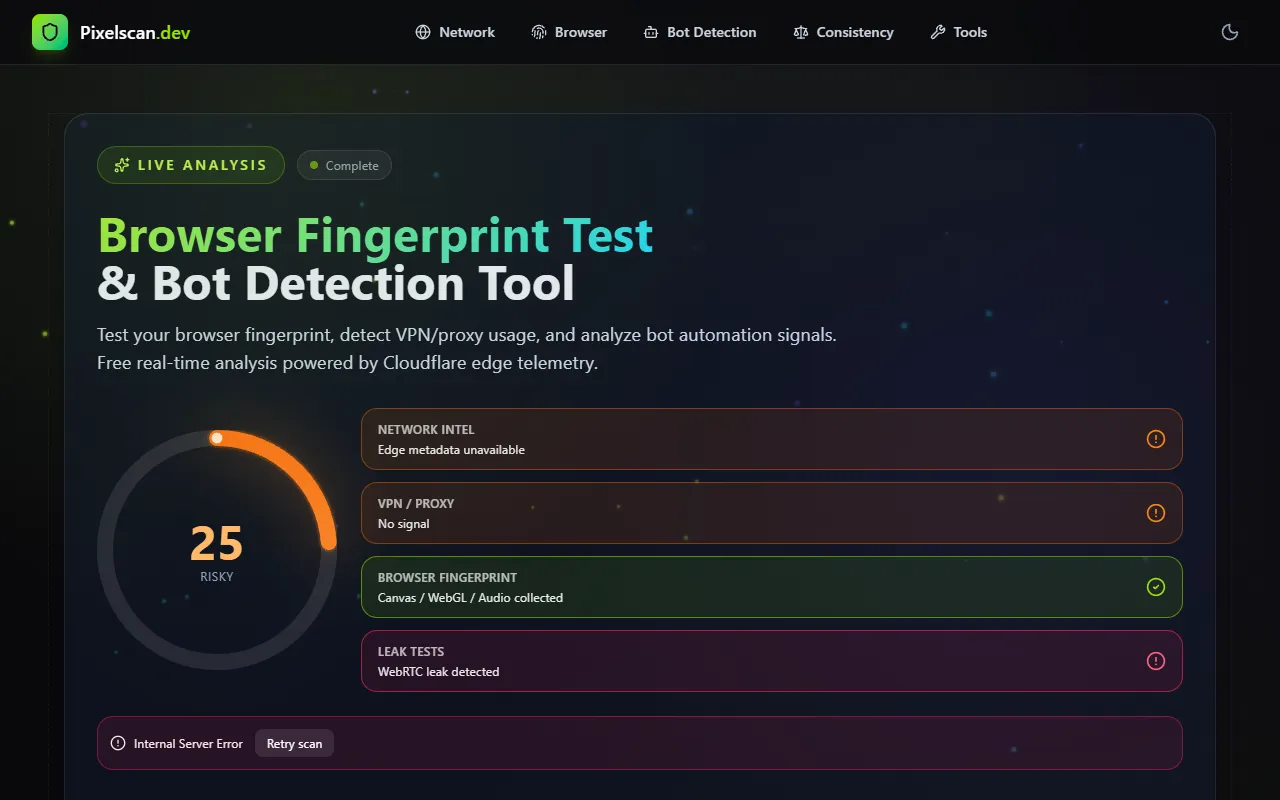
Task: Click the Network Intel warning icon
Action: pos(1155,439)
